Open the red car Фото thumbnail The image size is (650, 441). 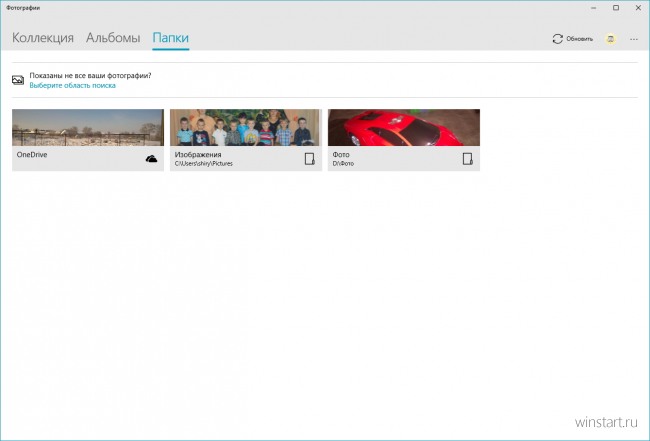(404, 127)
